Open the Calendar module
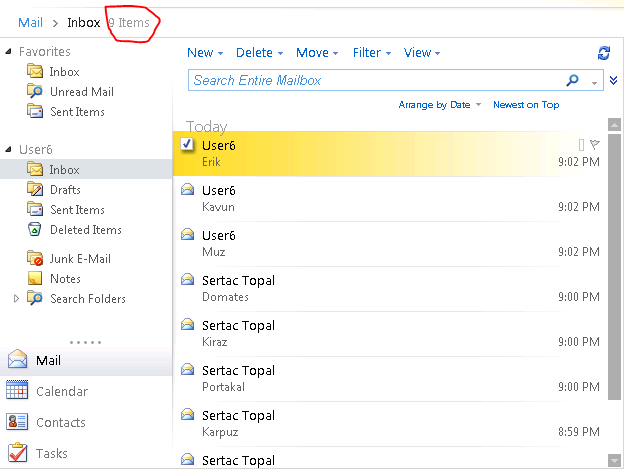624x469 pixels. 61,392
